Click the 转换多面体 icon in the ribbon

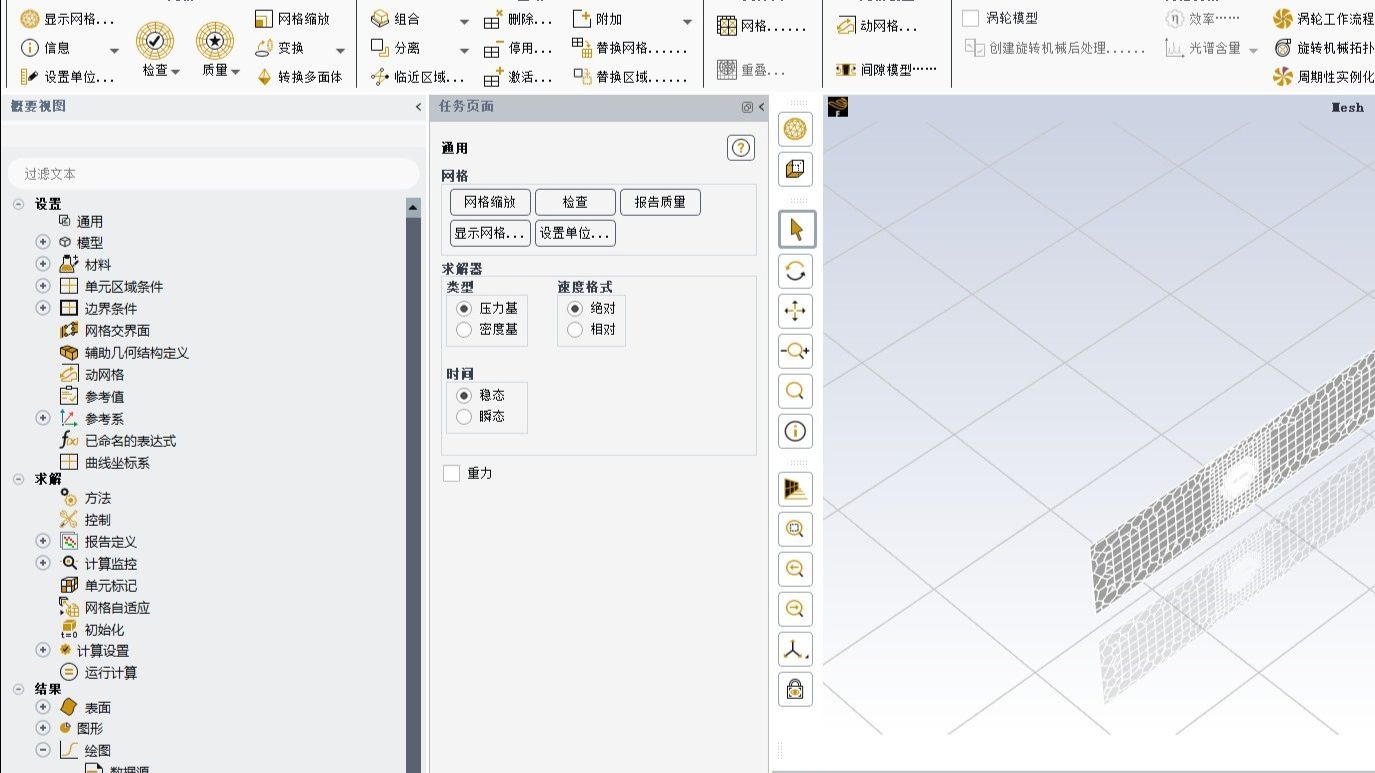tap(264, 77)
